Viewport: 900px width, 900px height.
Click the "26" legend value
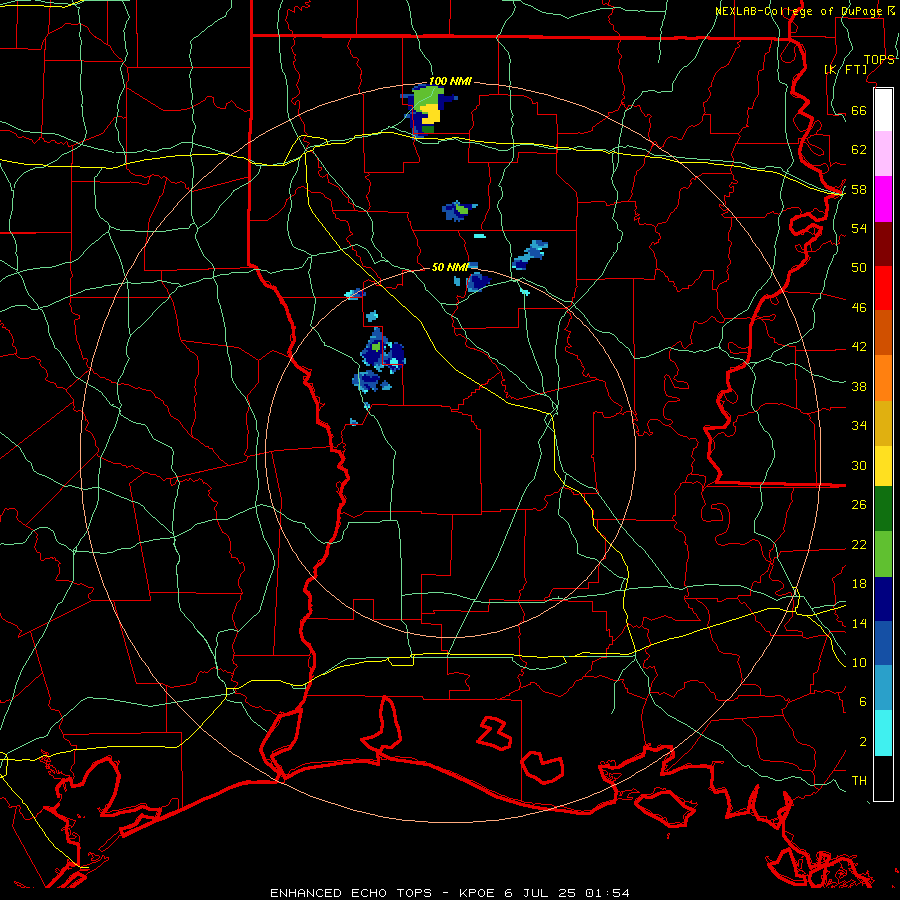point(859,505)
